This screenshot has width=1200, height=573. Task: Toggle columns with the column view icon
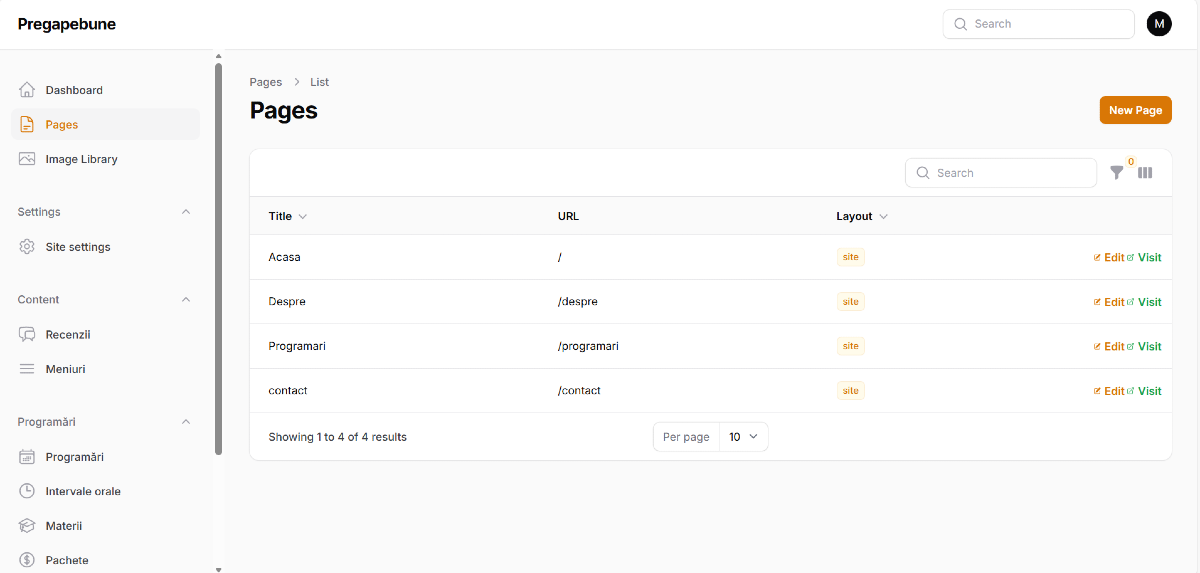pos(1145,173)
